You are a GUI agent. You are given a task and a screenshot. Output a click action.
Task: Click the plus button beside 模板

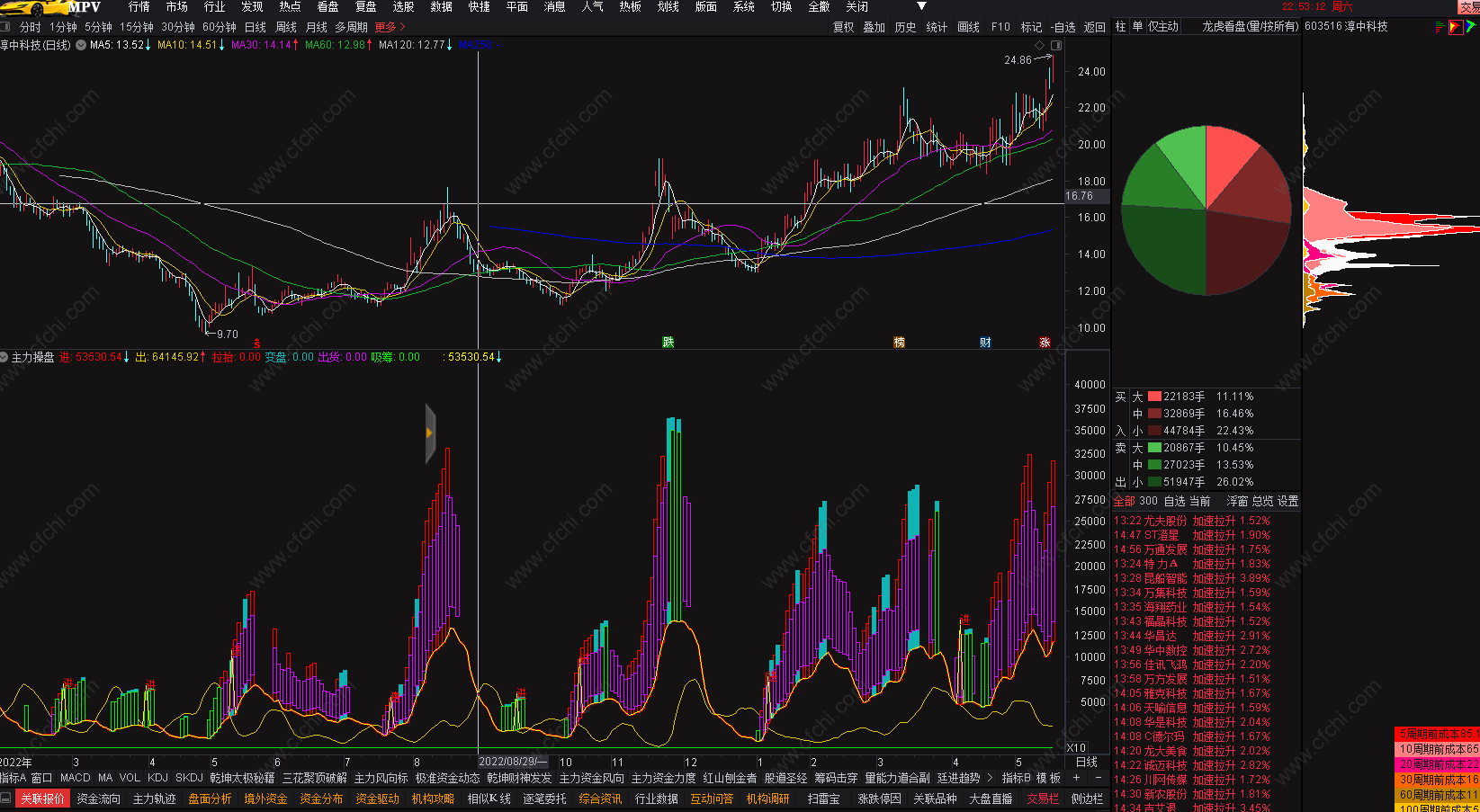pos(1076,778)
